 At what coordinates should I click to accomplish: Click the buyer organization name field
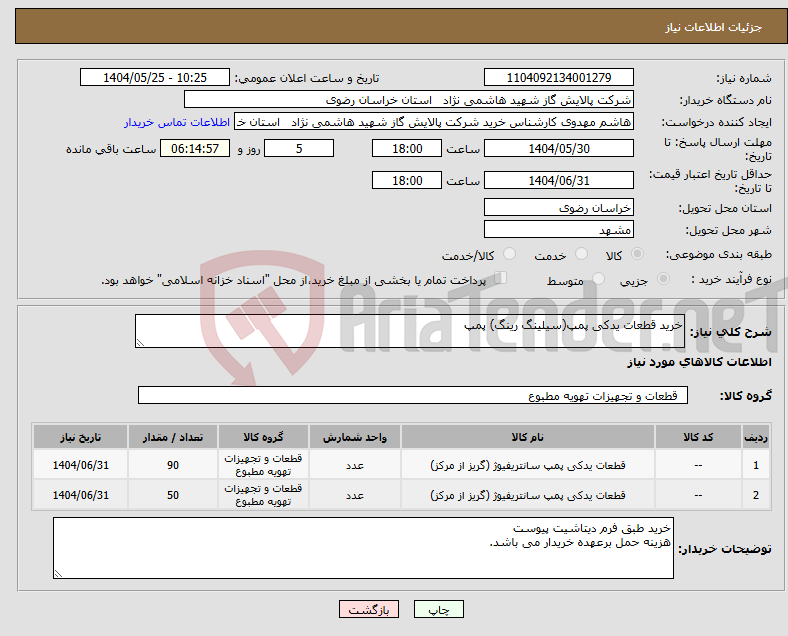(409, 99)
